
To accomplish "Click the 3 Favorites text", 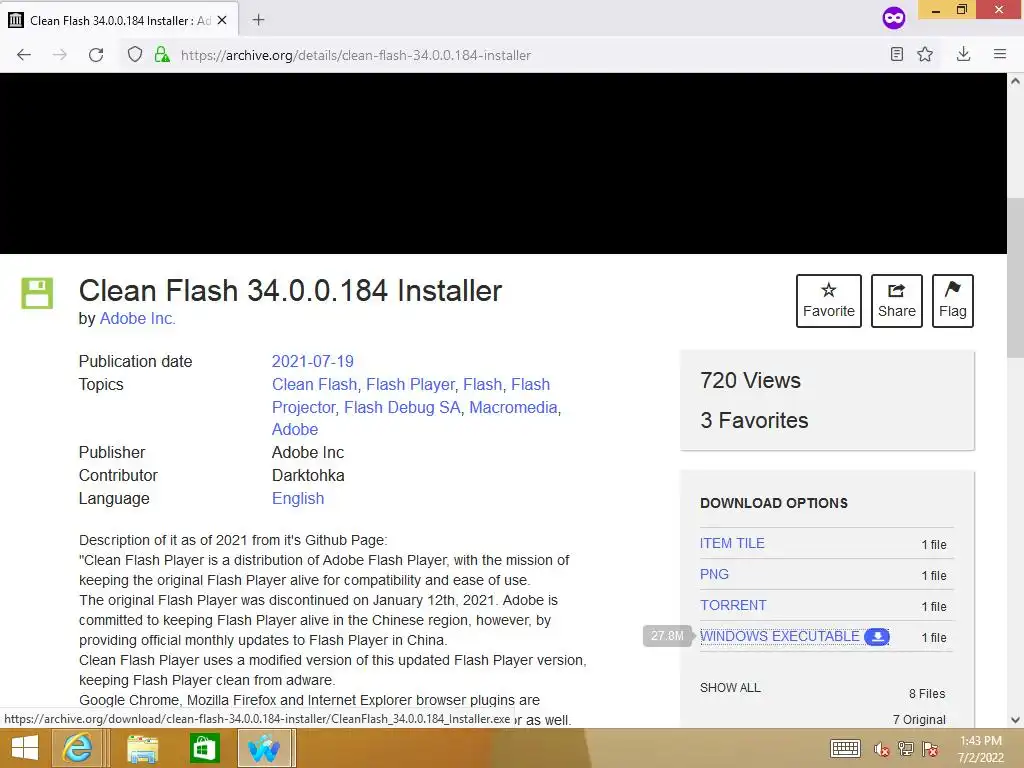I will [754, 420].
